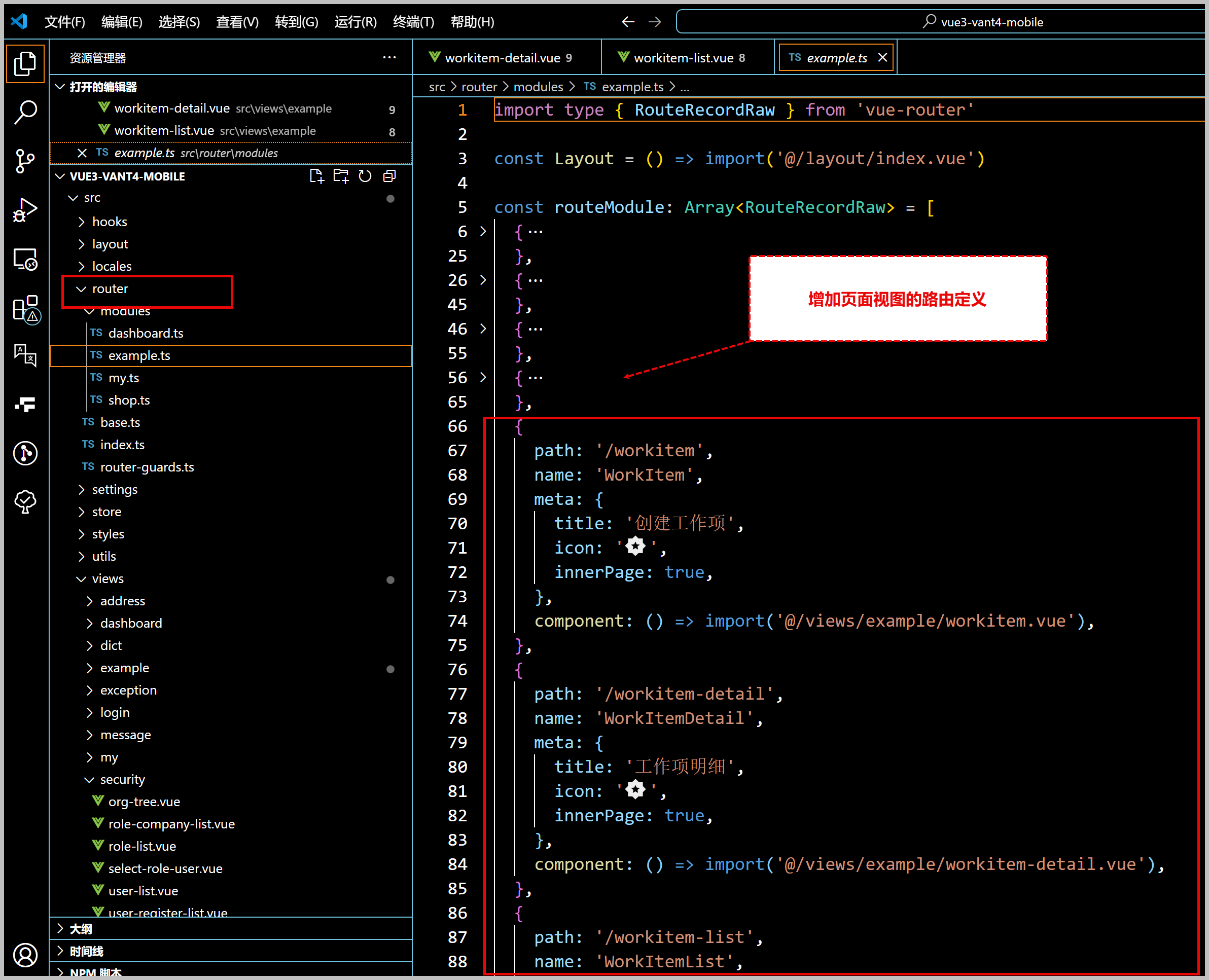Screen dimensions: 1209x980
Task: Refresh the explorer file tree
Action: (365, 176)
